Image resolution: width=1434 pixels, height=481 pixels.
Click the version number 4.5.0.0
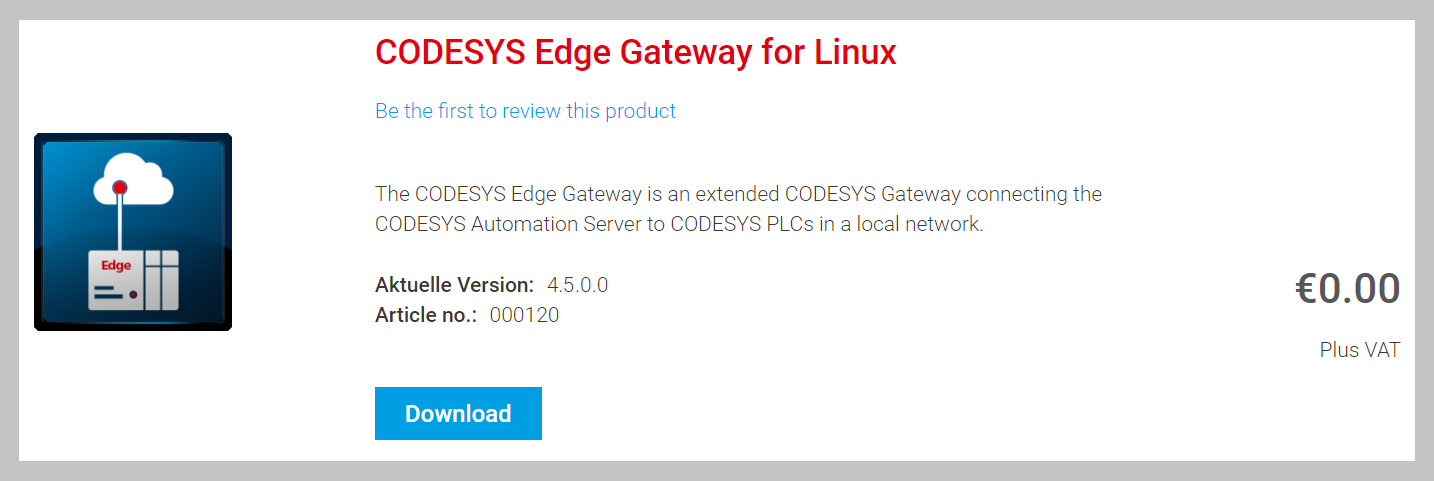coord(577,285)
